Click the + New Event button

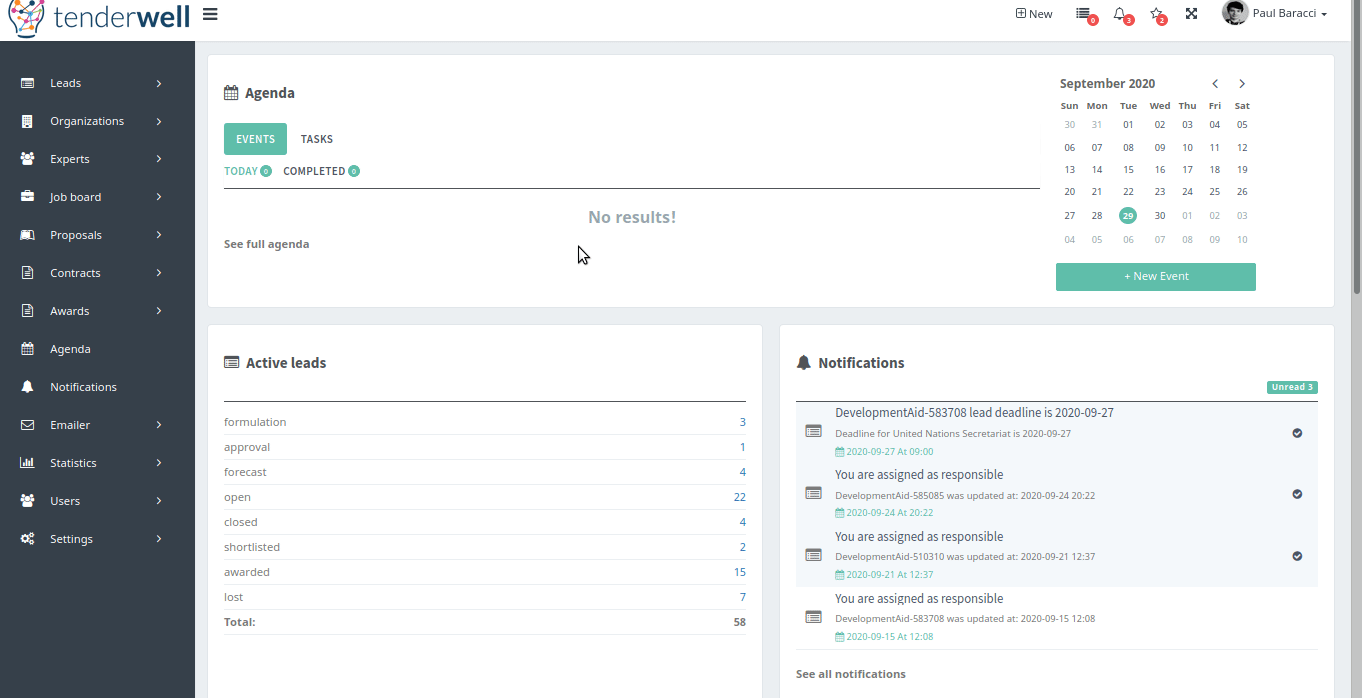pyautogui.click(x=1156, y=277)
